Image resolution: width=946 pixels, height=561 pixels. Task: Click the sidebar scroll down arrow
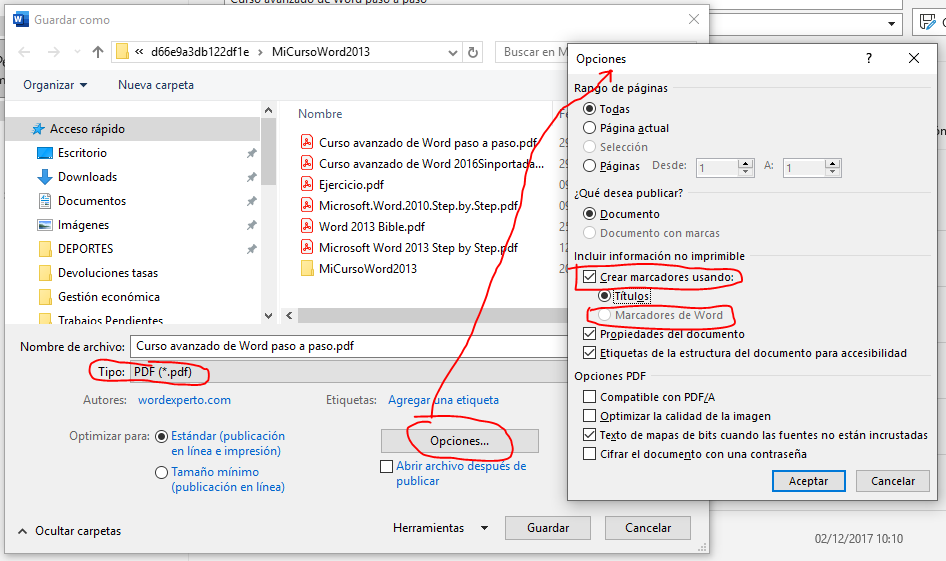pos(268,315)
